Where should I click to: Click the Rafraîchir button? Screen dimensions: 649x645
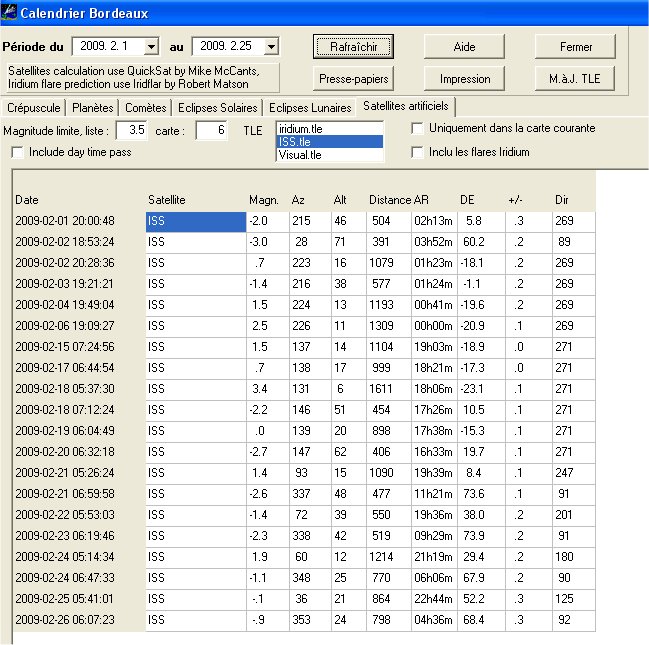[x=353, y=47]
